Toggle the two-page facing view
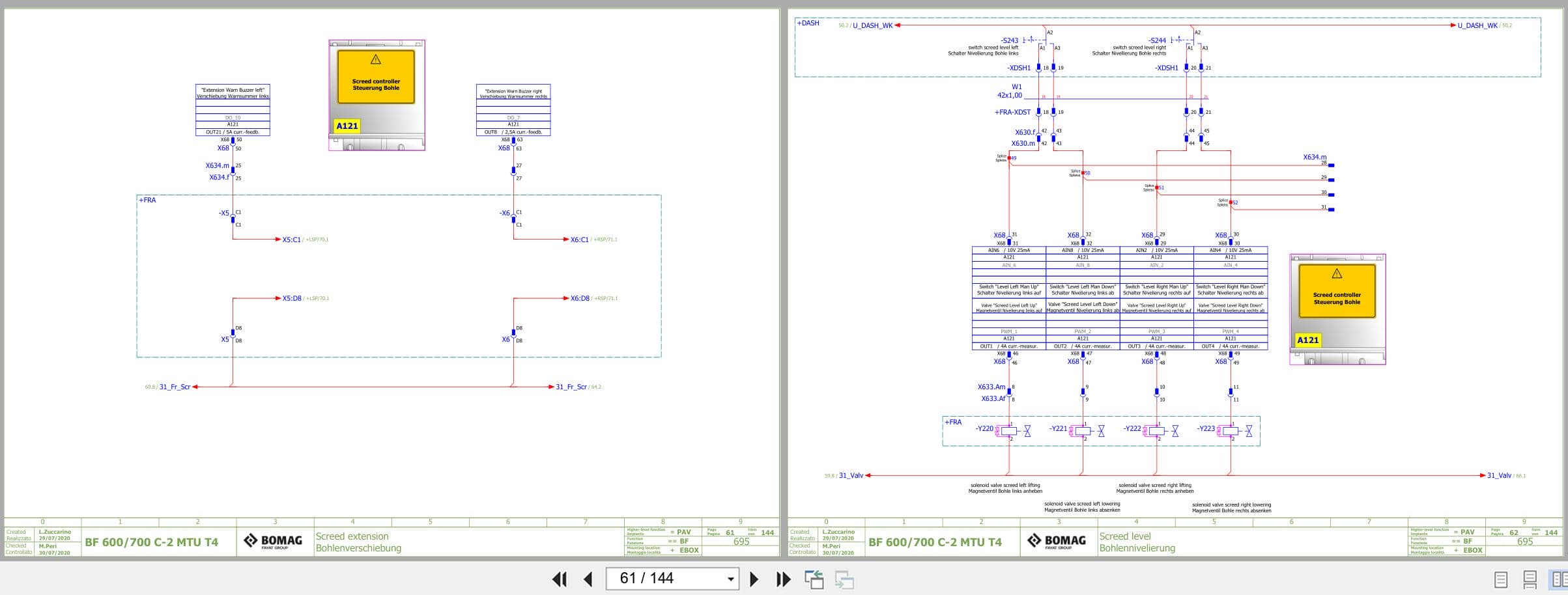Screen dimensions: 1568x595 [1559, 579]
